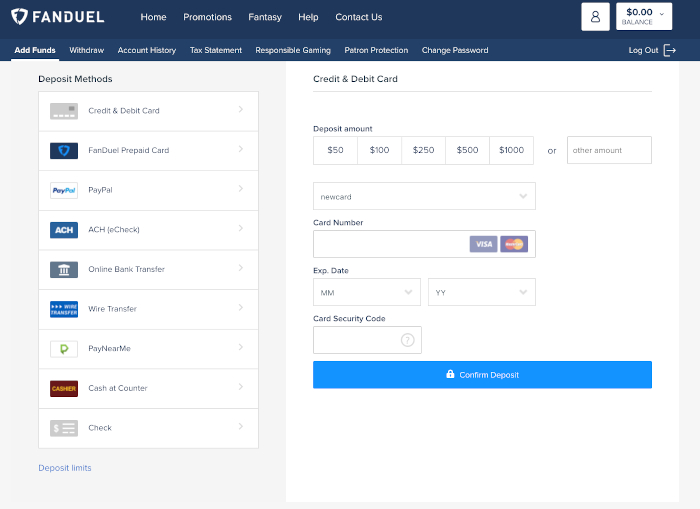Screen dimensions: 700x509
Task: Click the FanDuel shield logo
Action: coord(19,17)
